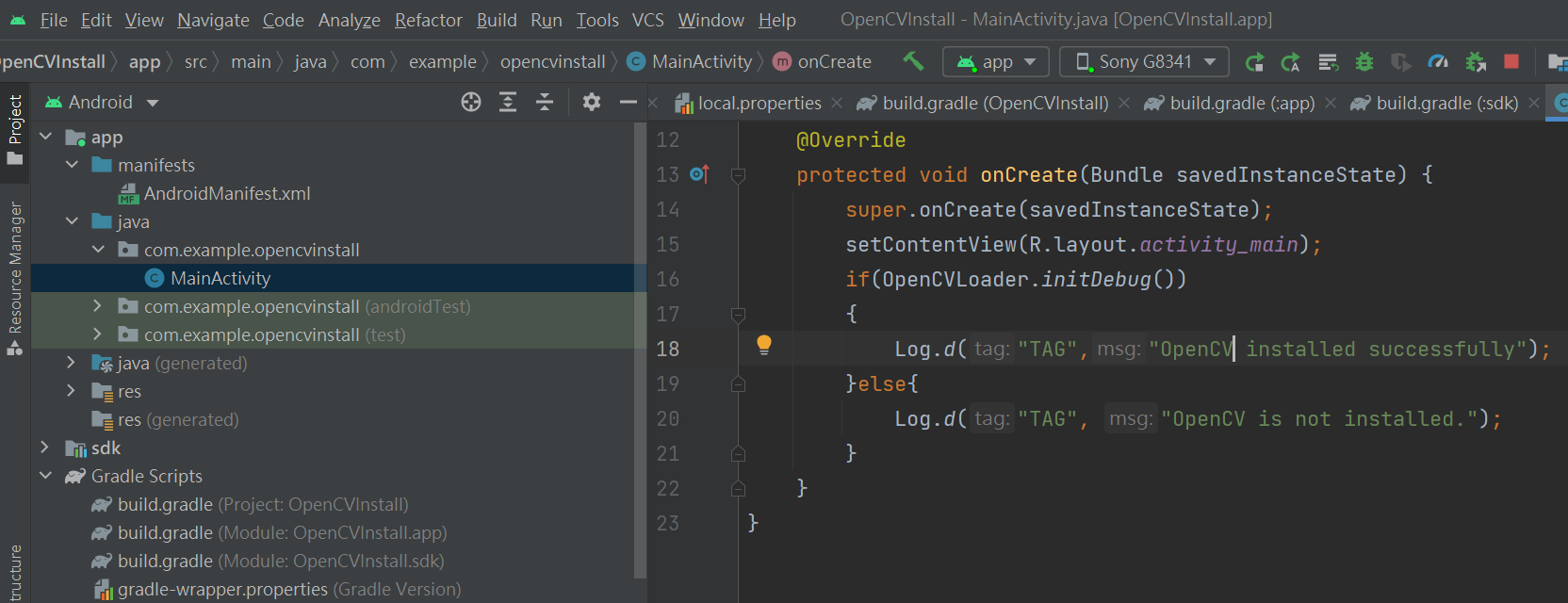The height and width of the screenshot is (603, 1568).
Task: Select the res (generated) folder in the tree
Action: (178, 419)
